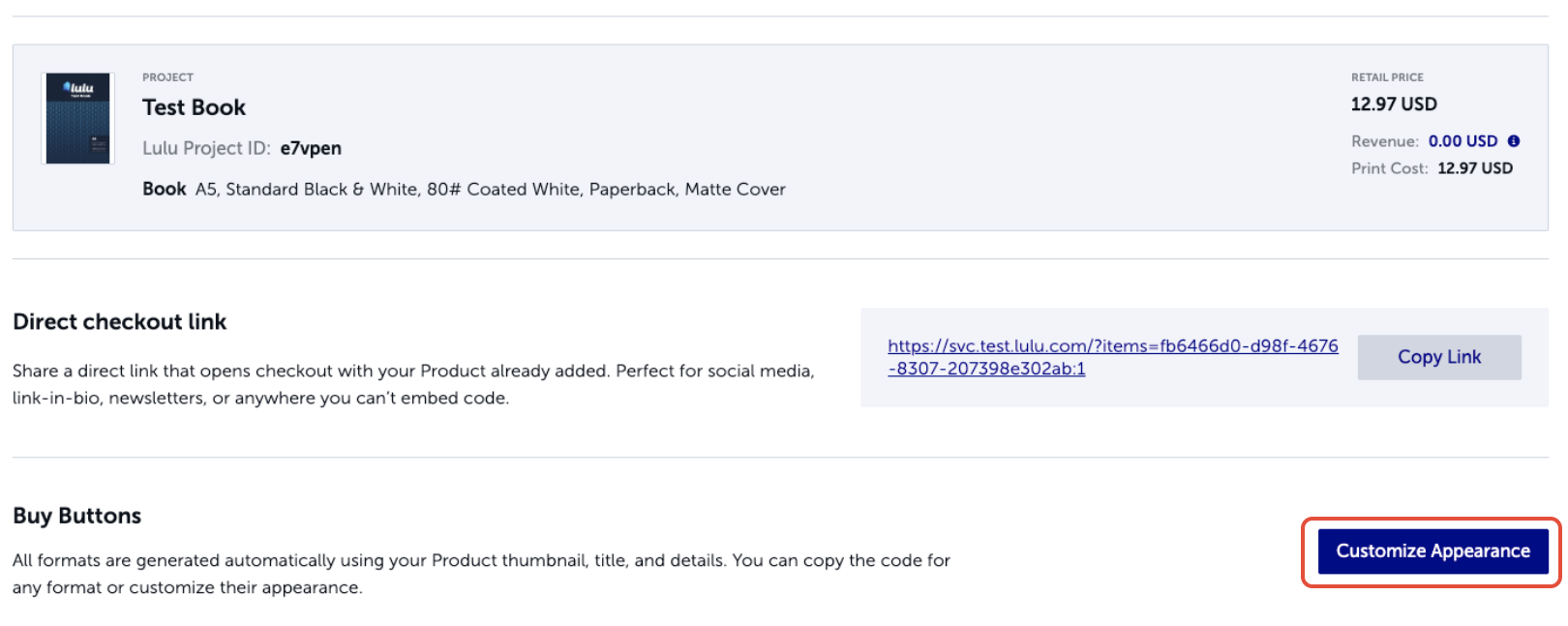Screen dimensions: 1568x626
Task: Click the revenue info icon
Action: point(1514,141)
